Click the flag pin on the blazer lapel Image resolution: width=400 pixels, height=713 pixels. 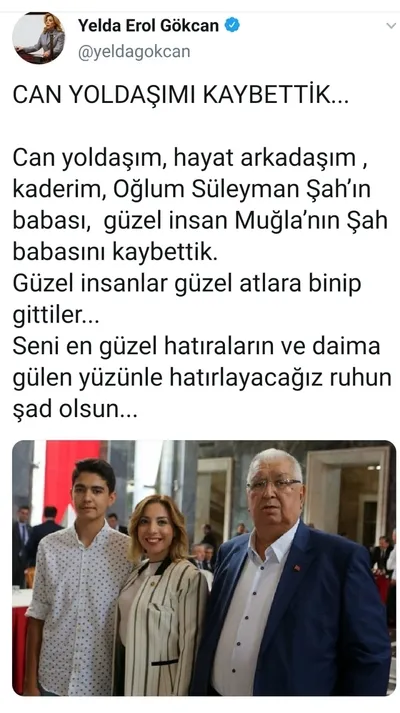point(296,568)
